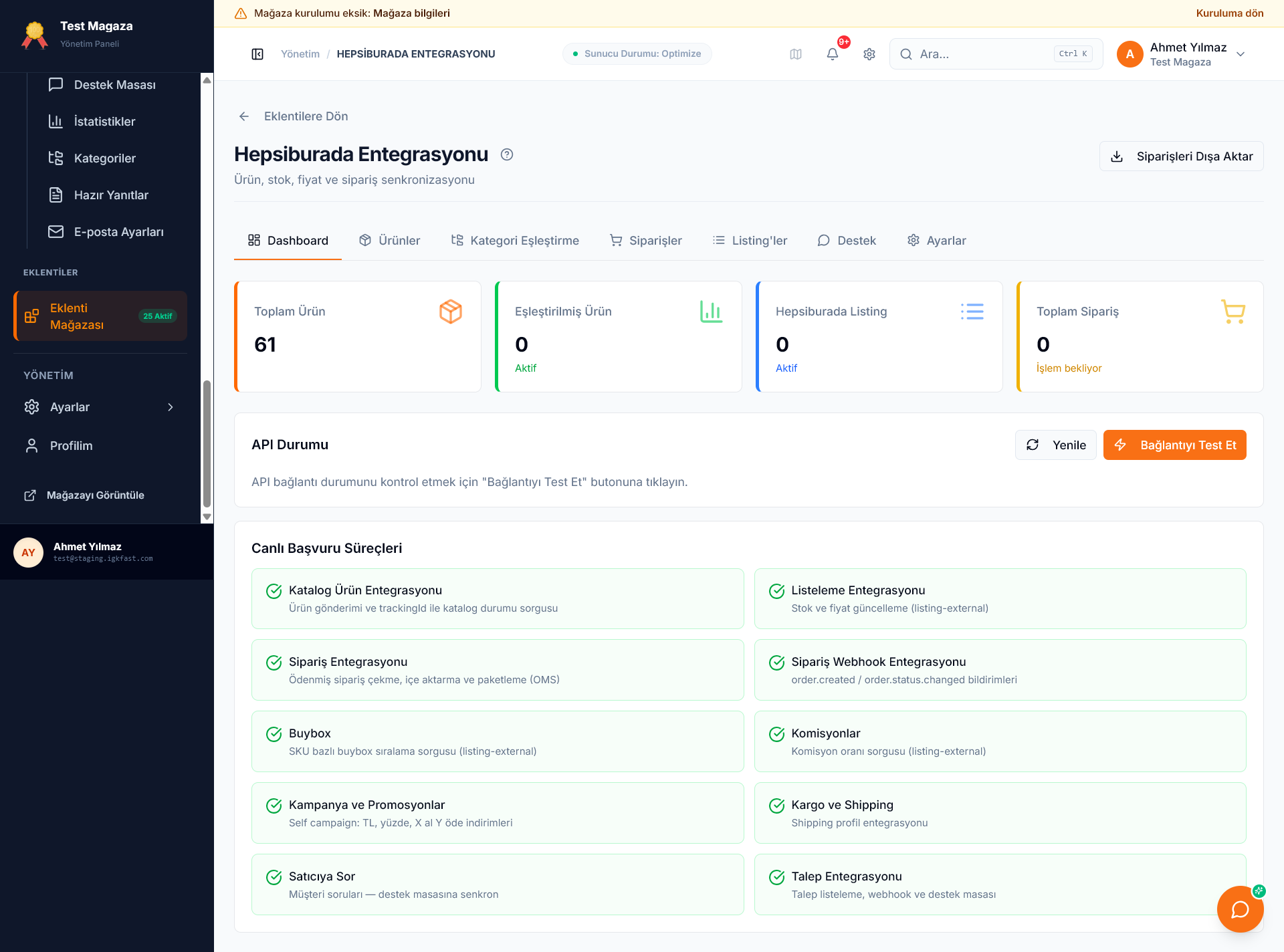
Task: Open the Kategori Eşleştirme tab
Action: click(514, 241)
